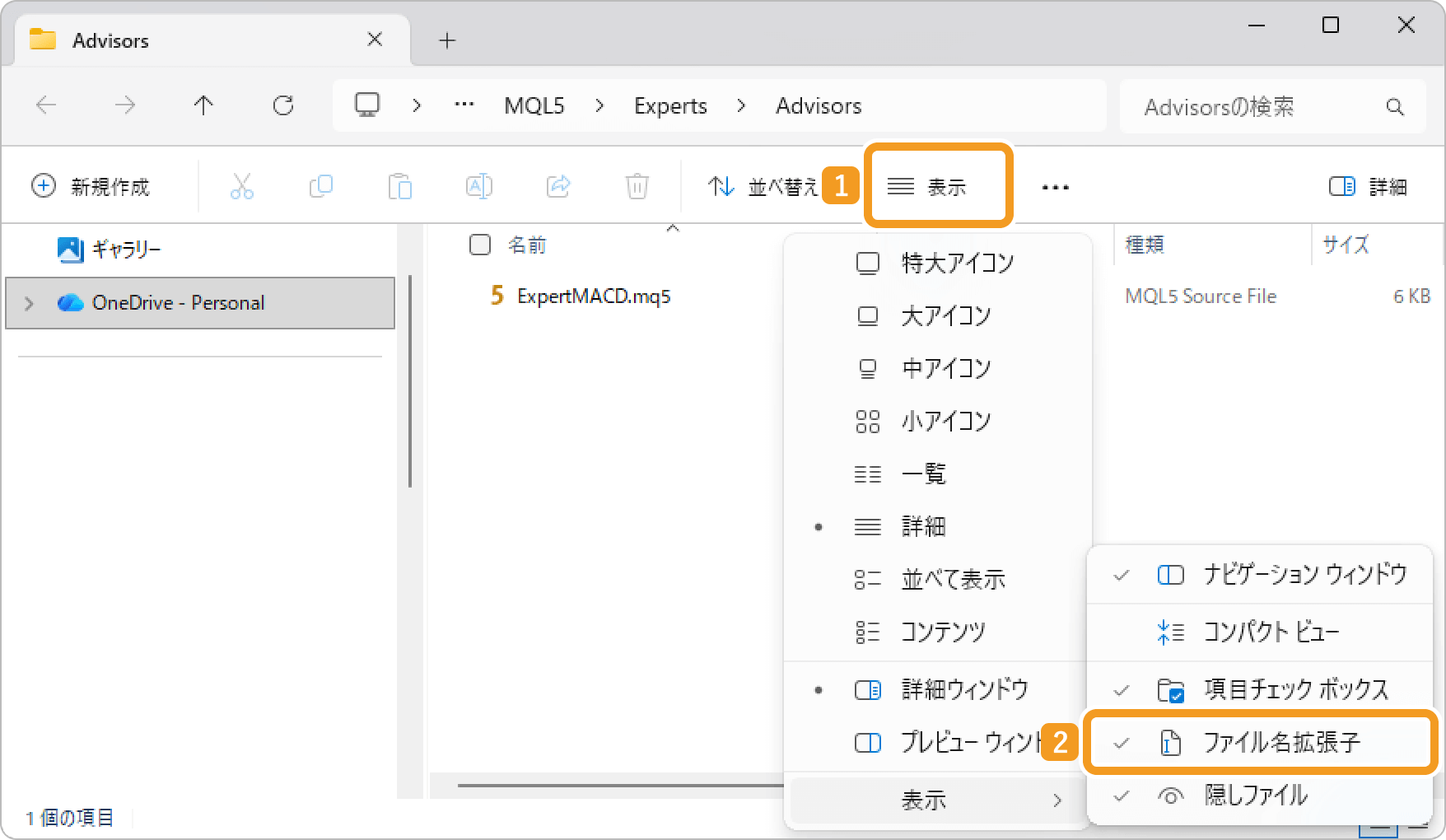1446x840 pixels.
Task: Click the 1 個の項目 status text
Action: click(70, 818)
